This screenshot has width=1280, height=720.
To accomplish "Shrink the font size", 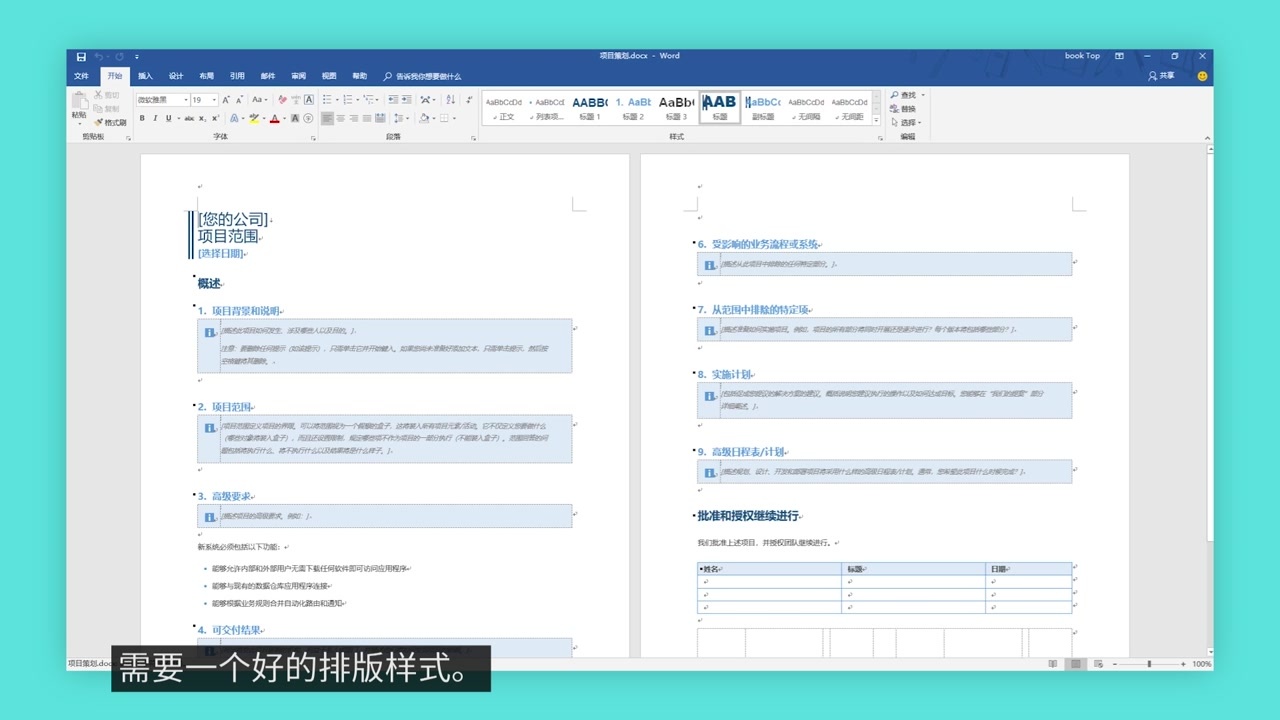I will click(239, 100).
